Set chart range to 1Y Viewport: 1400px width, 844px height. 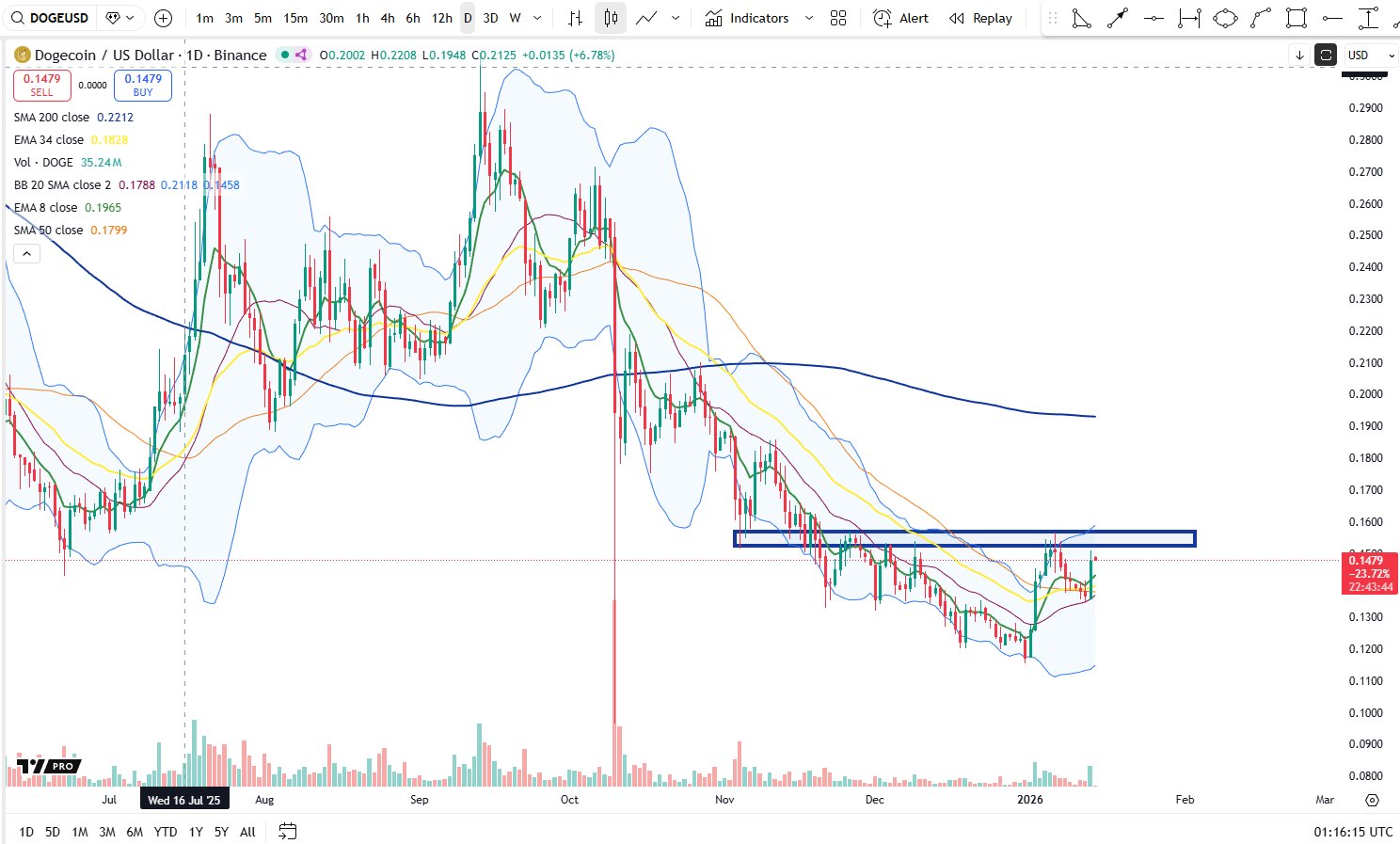click(196, 832)
